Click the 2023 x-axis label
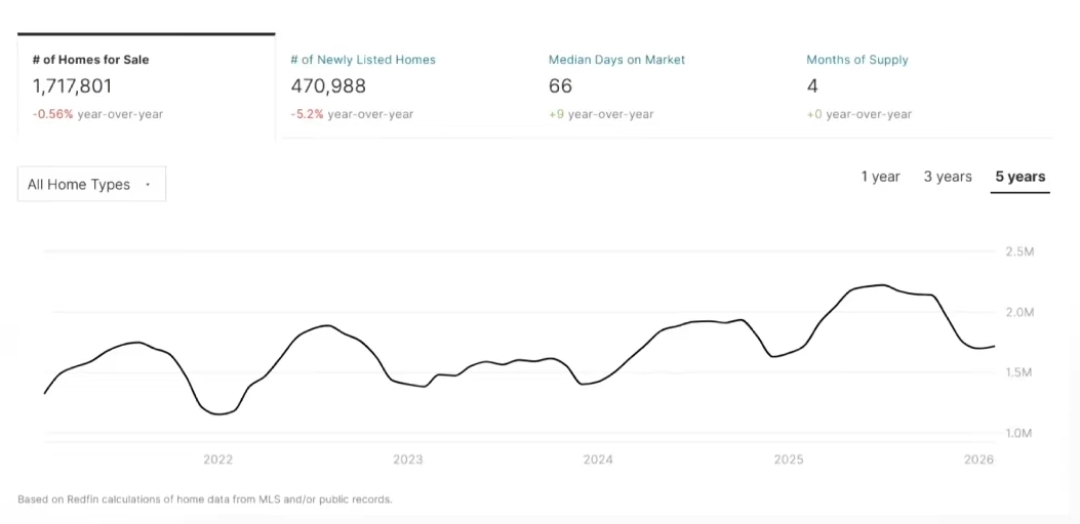 click(408, 460)
